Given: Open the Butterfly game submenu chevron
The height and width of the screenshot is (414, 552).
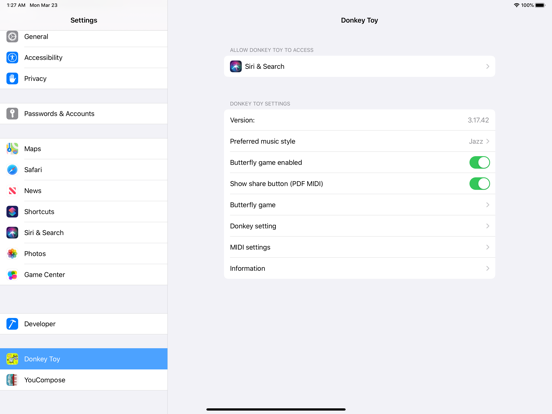Looking at the screenshot, I should (x=488, y=205).
